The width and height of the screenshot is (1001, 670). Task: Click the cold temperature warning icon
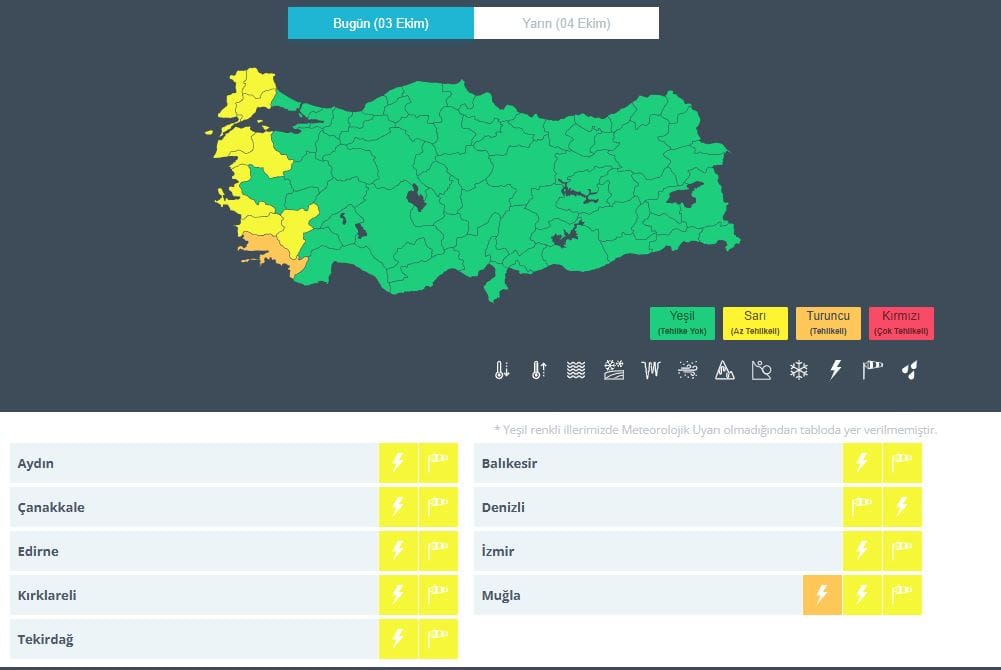click(502, 371)
